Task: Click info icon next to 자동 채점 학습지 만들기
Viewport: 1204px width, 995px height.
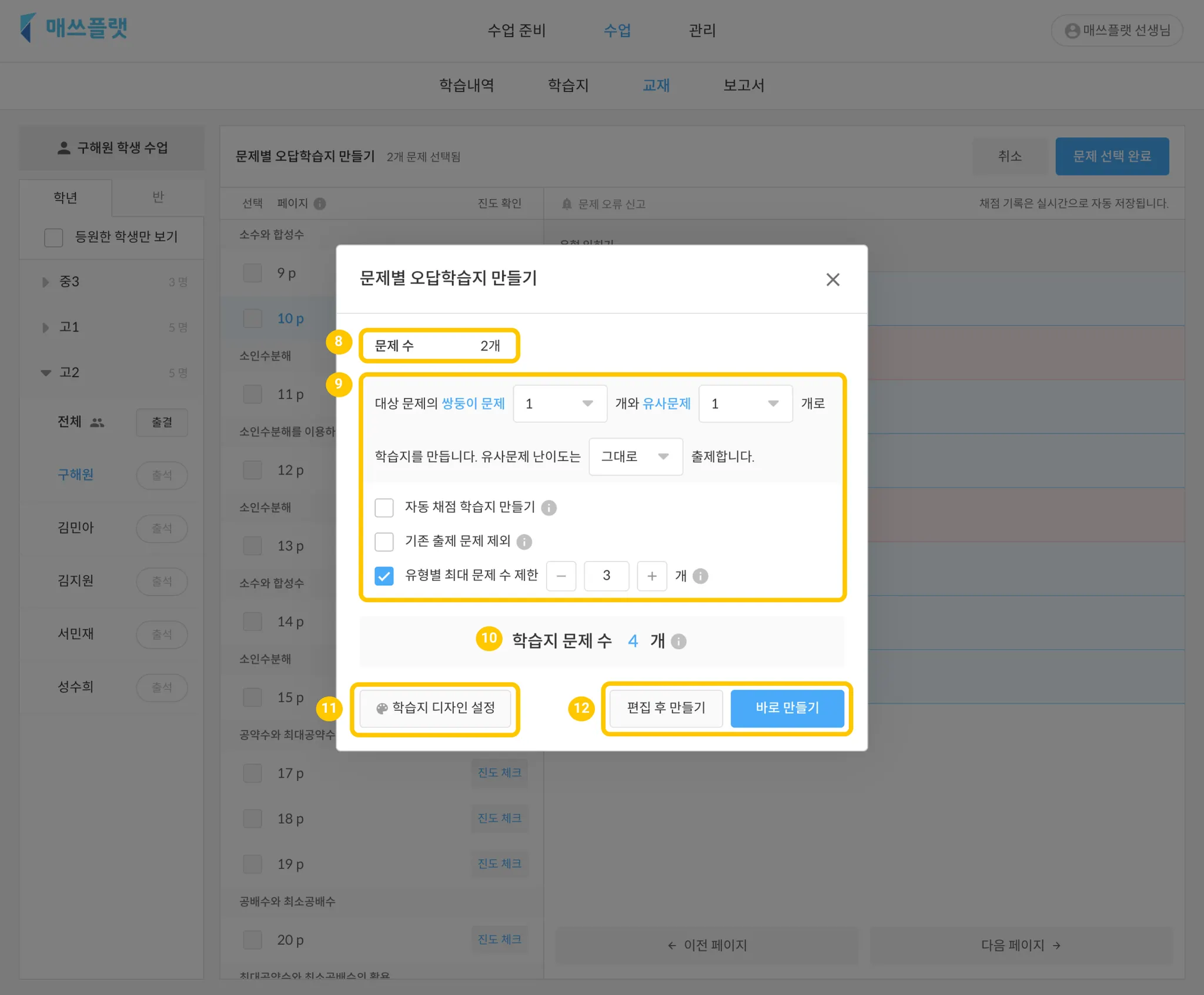Action: pos(549,507)
